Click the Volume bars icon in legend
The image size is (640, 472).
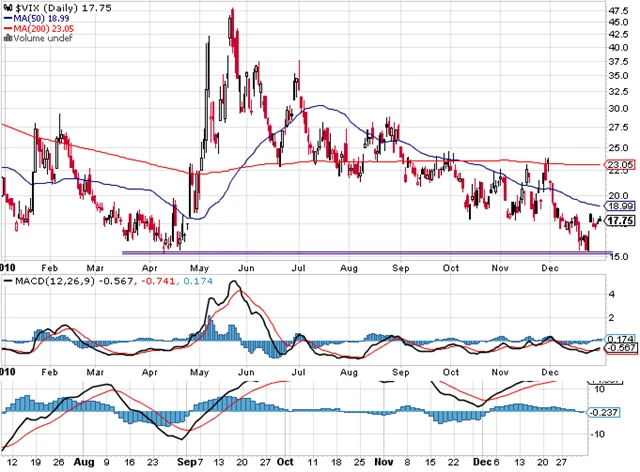[x=7, y=40]
